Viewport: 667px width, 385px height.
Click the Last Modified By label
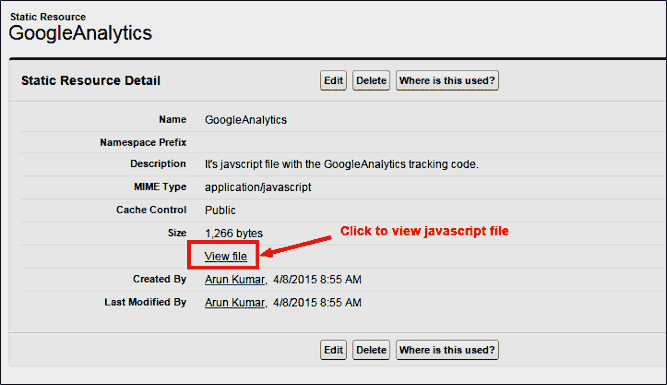(x=145, y=302)
